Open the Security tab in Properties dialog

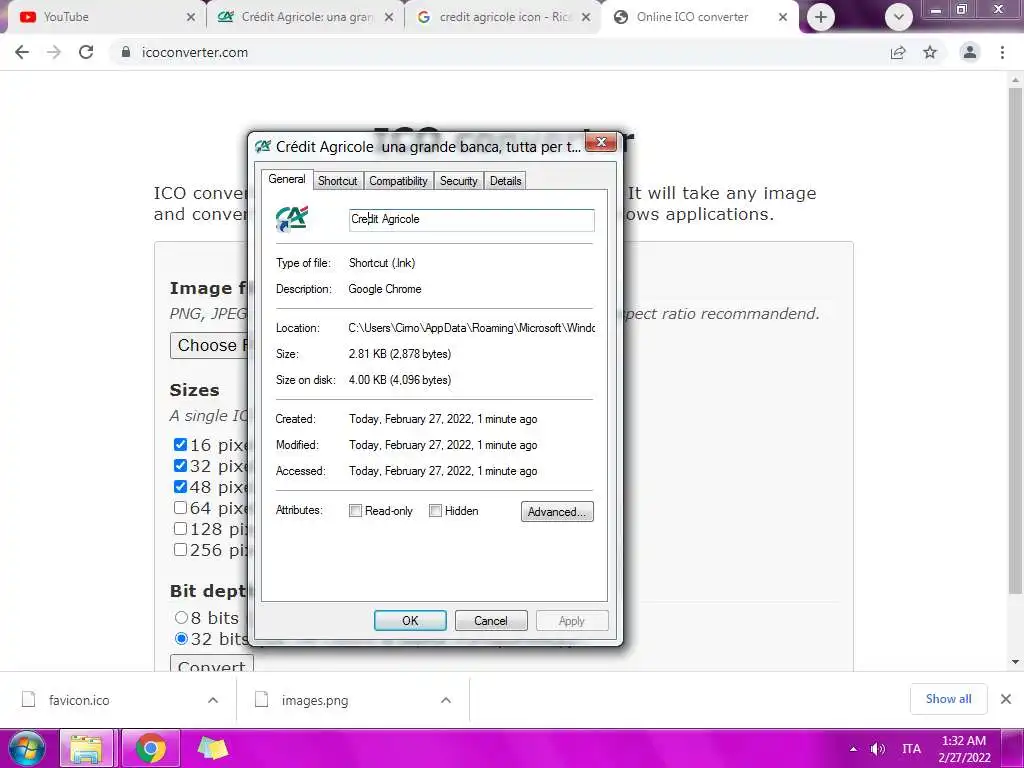click(x=458, y=181)
